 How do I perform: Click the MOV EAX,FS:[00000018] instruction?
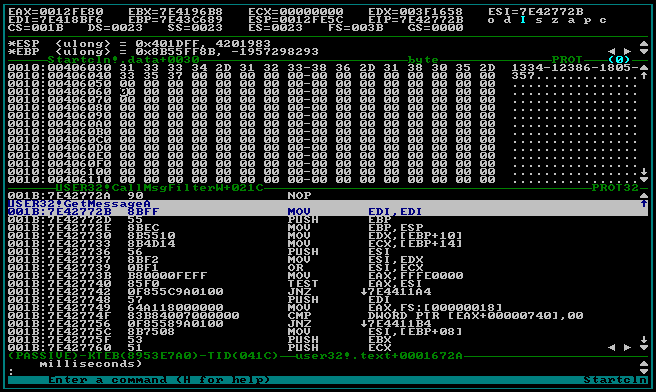256,307
